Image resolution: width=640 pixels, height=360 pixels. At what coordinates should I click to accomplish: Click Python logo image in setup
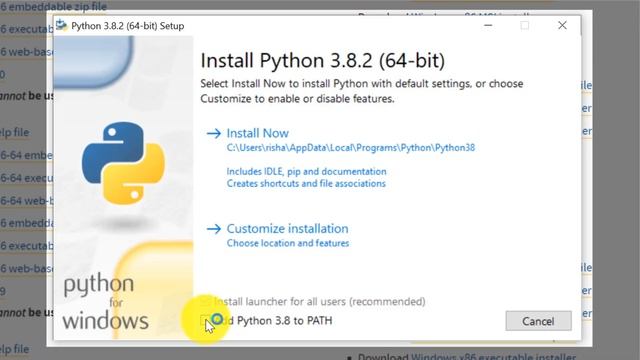click(123, 163)
